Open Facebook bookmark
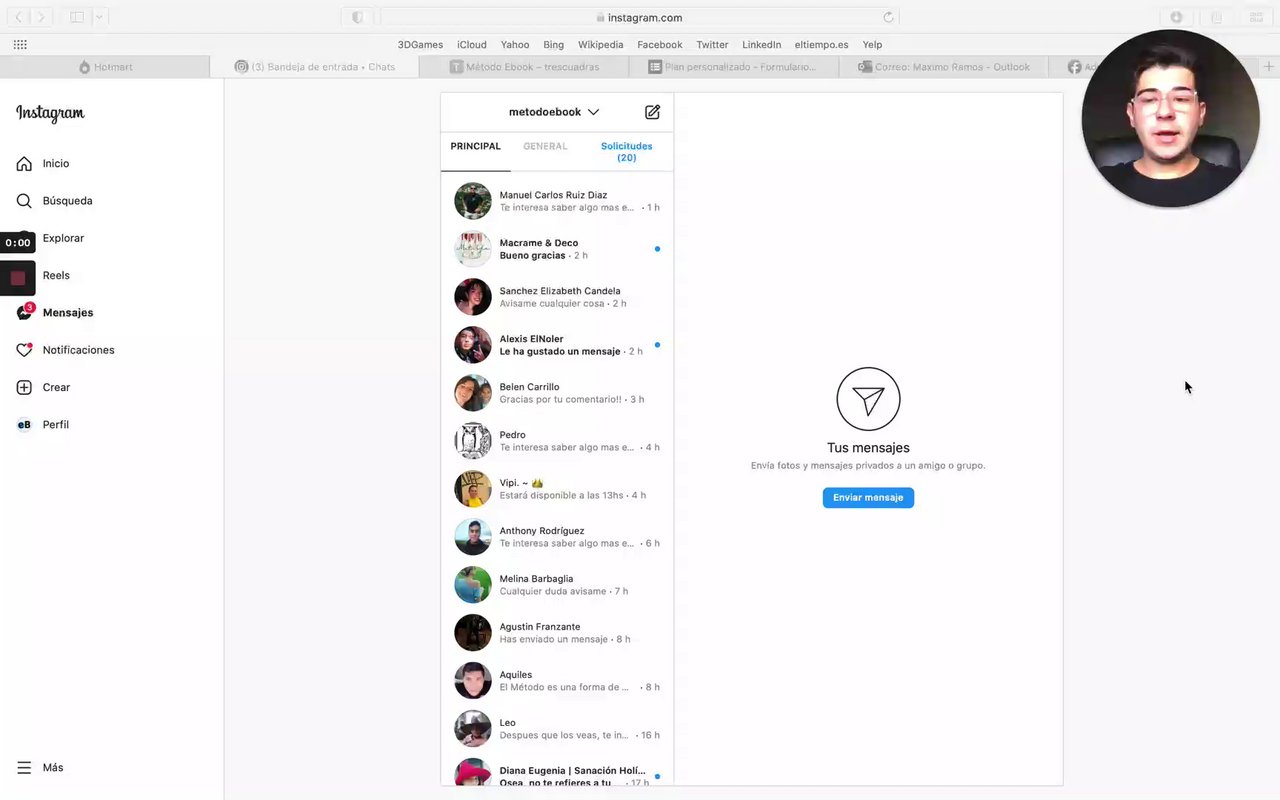The height and width of the screenshot is (800, 1280). (x=660, y=45)
